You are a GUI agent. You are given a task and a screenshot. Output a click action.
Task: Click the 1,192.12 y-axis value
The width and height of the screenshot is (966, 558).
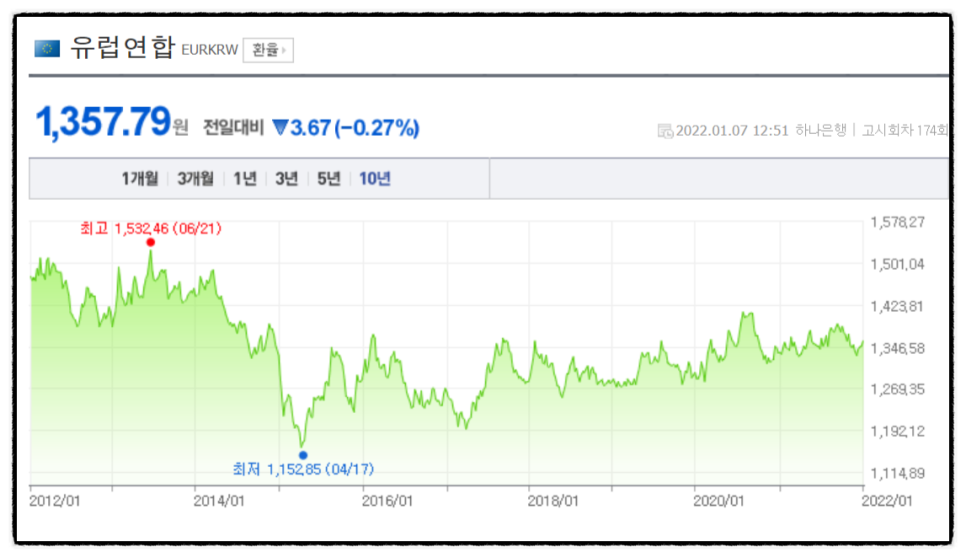[897, 431]
